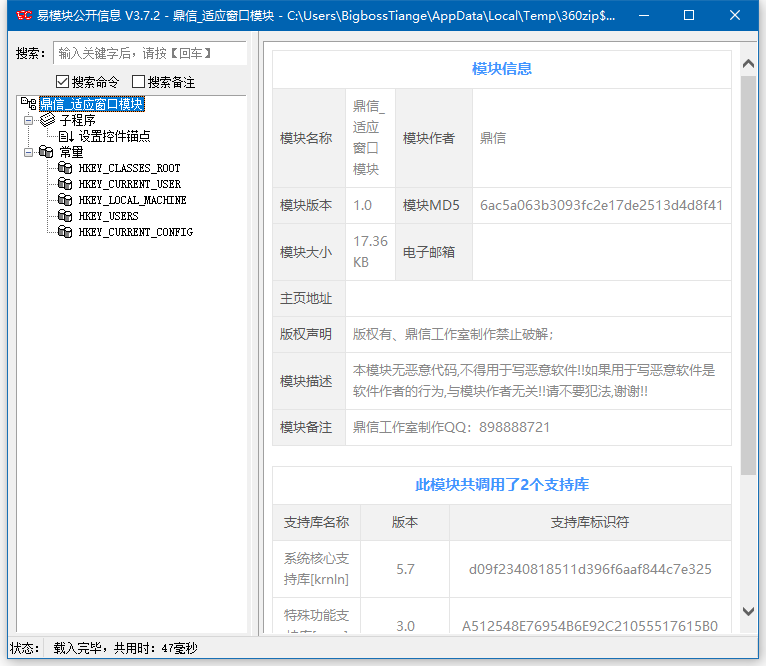Click the module MD5 value cell

601,205
